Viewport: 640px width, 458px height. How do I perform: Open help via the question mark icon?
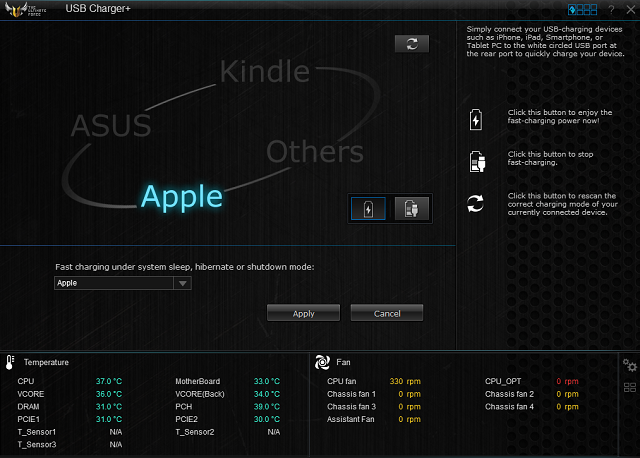[610, 9]
